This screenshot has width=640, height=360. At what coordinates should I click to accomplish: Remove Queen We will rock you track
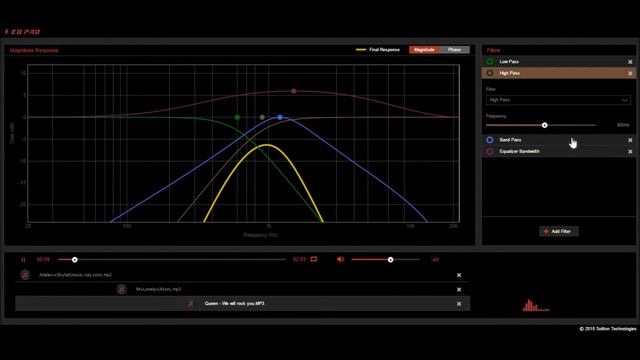[x=459, y=304]
